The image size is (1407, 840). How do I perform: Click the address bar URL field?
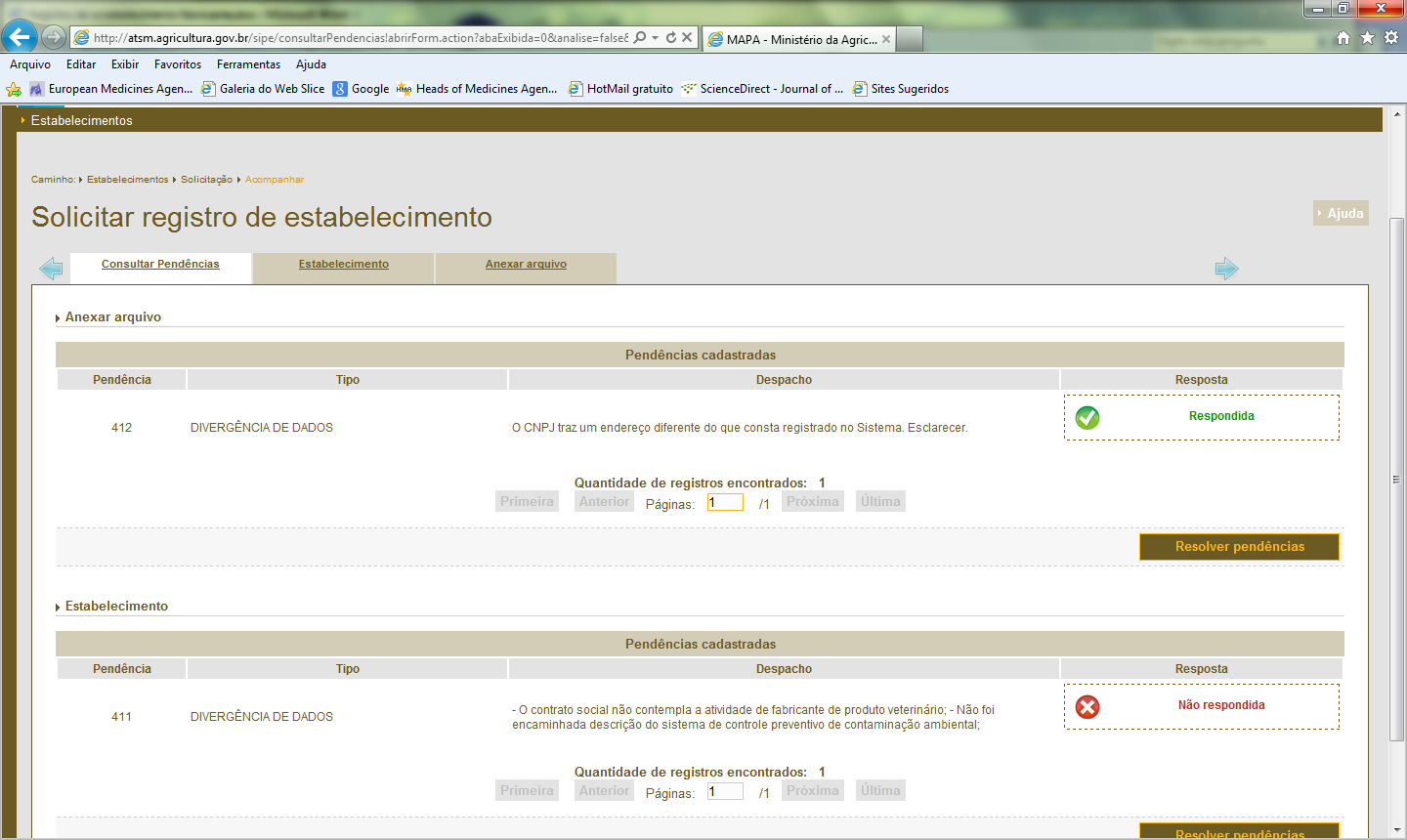[360, 38]
